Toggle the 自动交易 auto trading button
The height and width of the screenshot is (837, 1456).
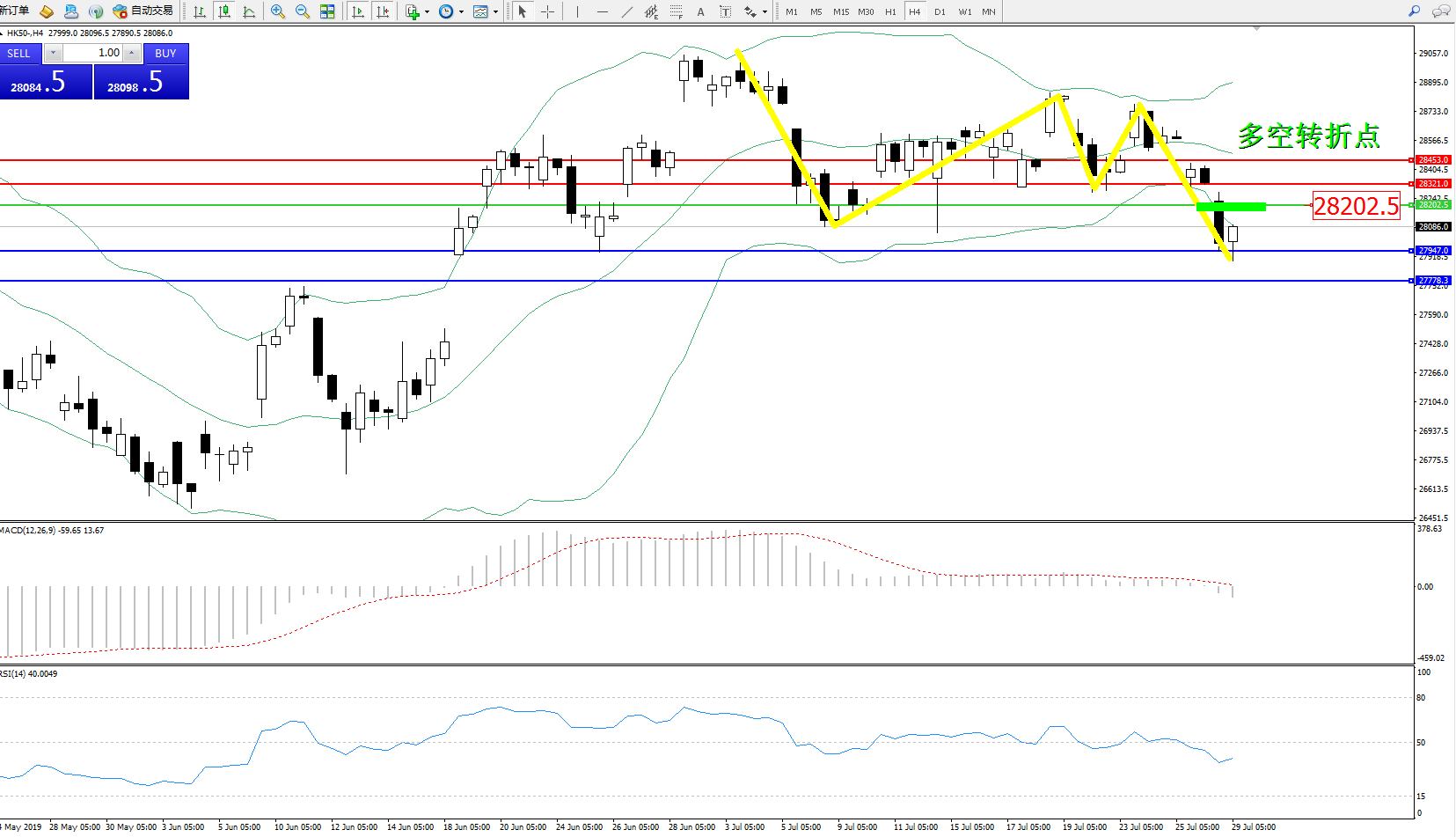(143, 11)
